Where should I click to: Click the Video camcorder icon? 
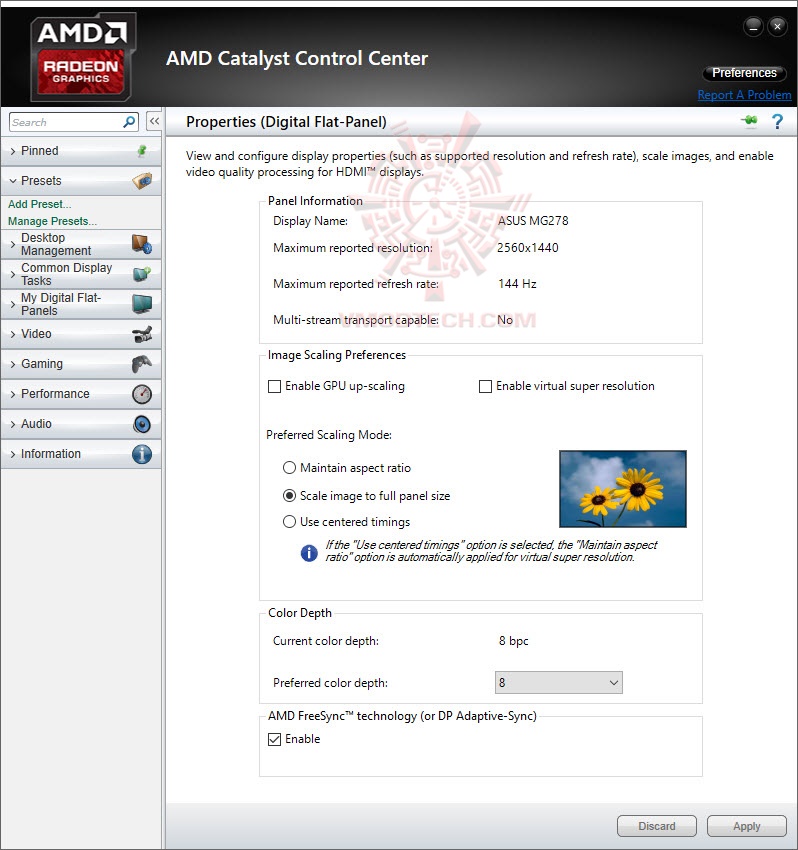click(x=142, y=334)
